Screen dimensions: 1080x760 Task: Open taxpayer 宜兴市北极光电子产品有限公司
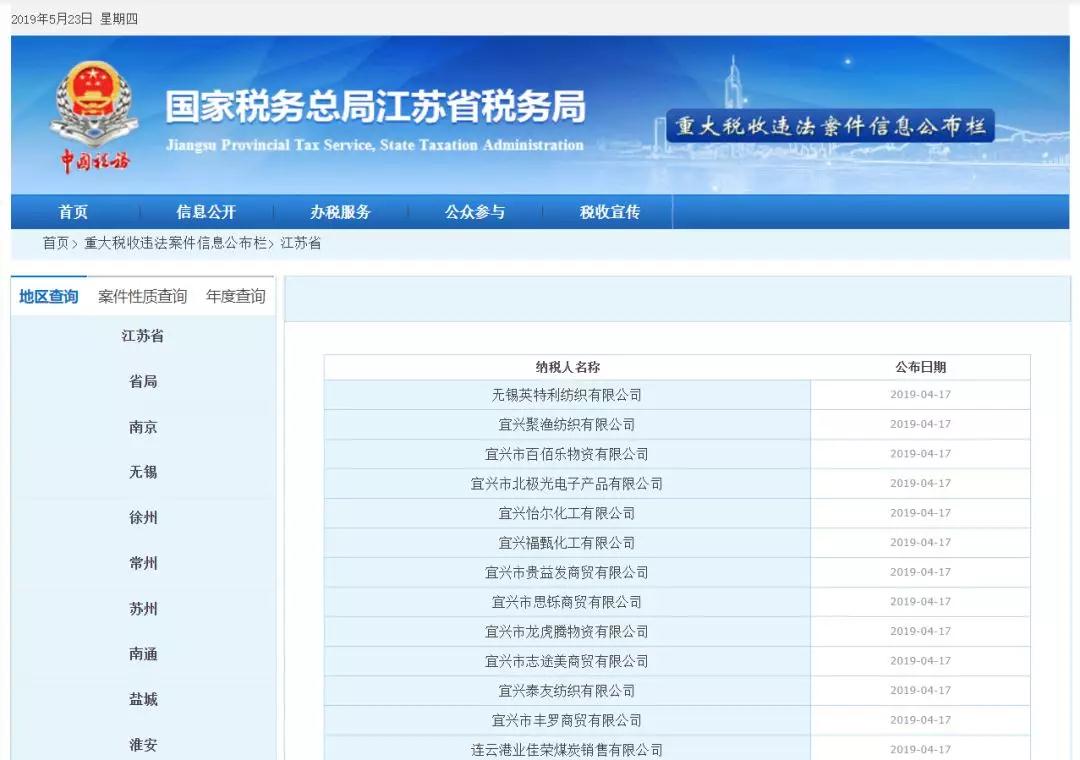[567, 484]
